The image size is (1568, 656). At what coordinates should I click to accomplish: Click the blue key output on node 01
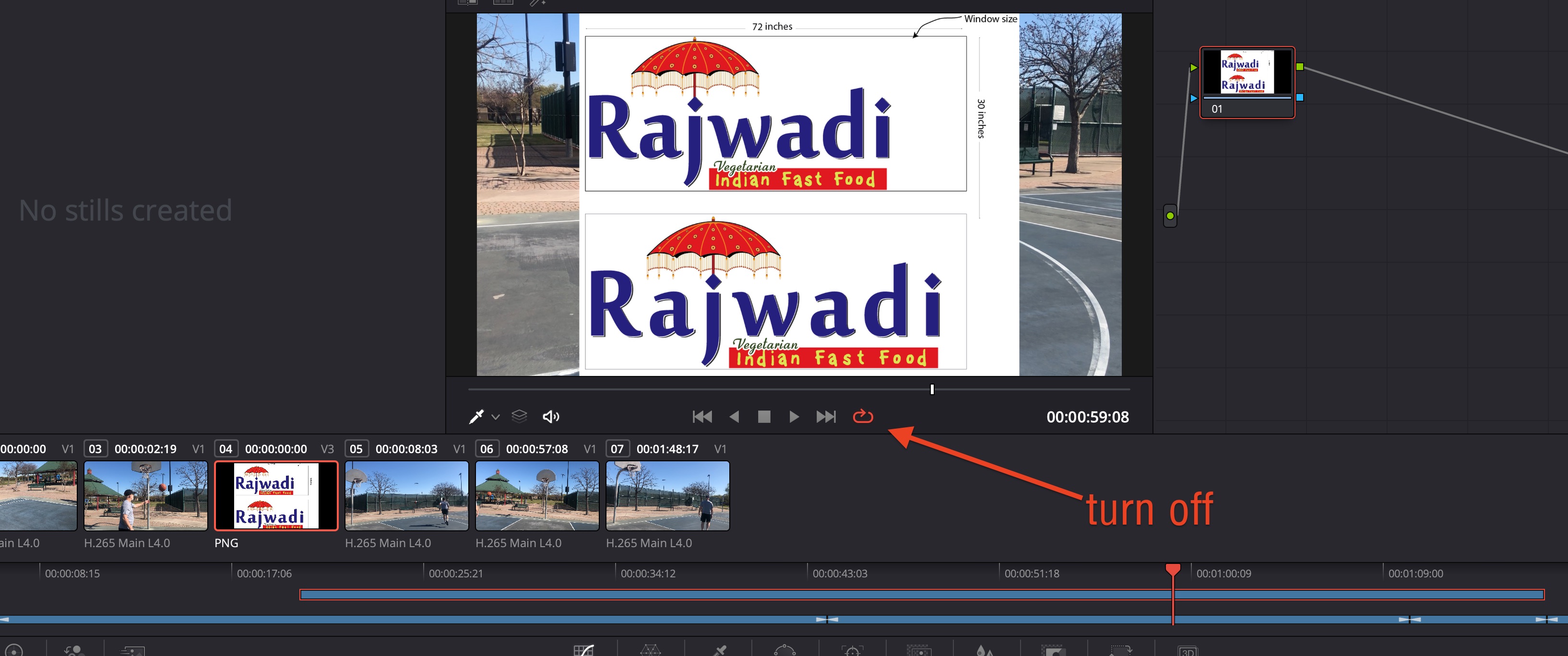(x=1300, y=97)
